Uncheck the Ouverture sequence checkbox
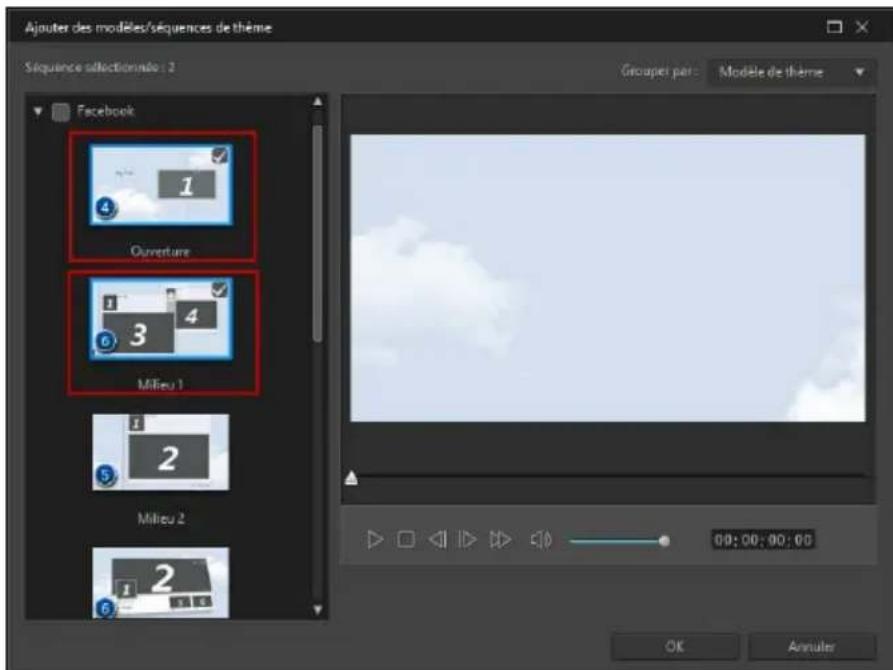The image size is (893, 670). tap(221, 155)
